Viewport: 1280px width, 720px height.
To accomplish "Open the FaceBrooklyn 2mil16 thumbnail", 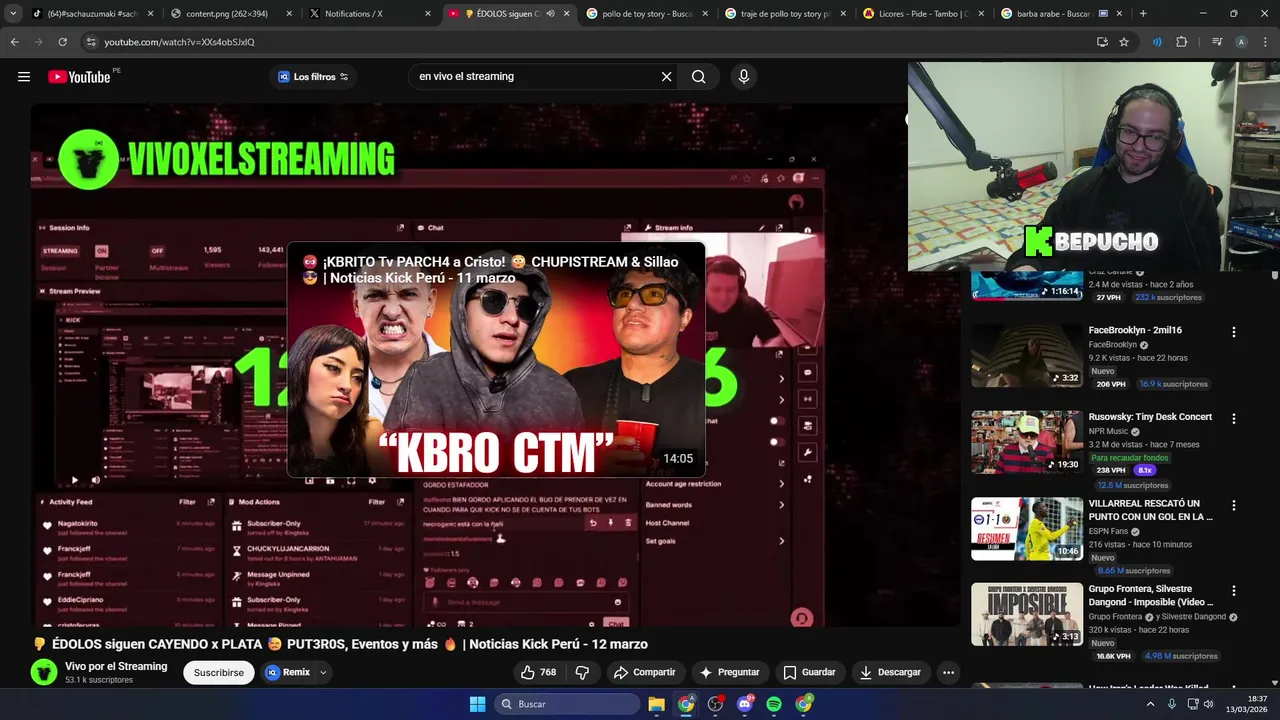I will tap(1027, 356).
